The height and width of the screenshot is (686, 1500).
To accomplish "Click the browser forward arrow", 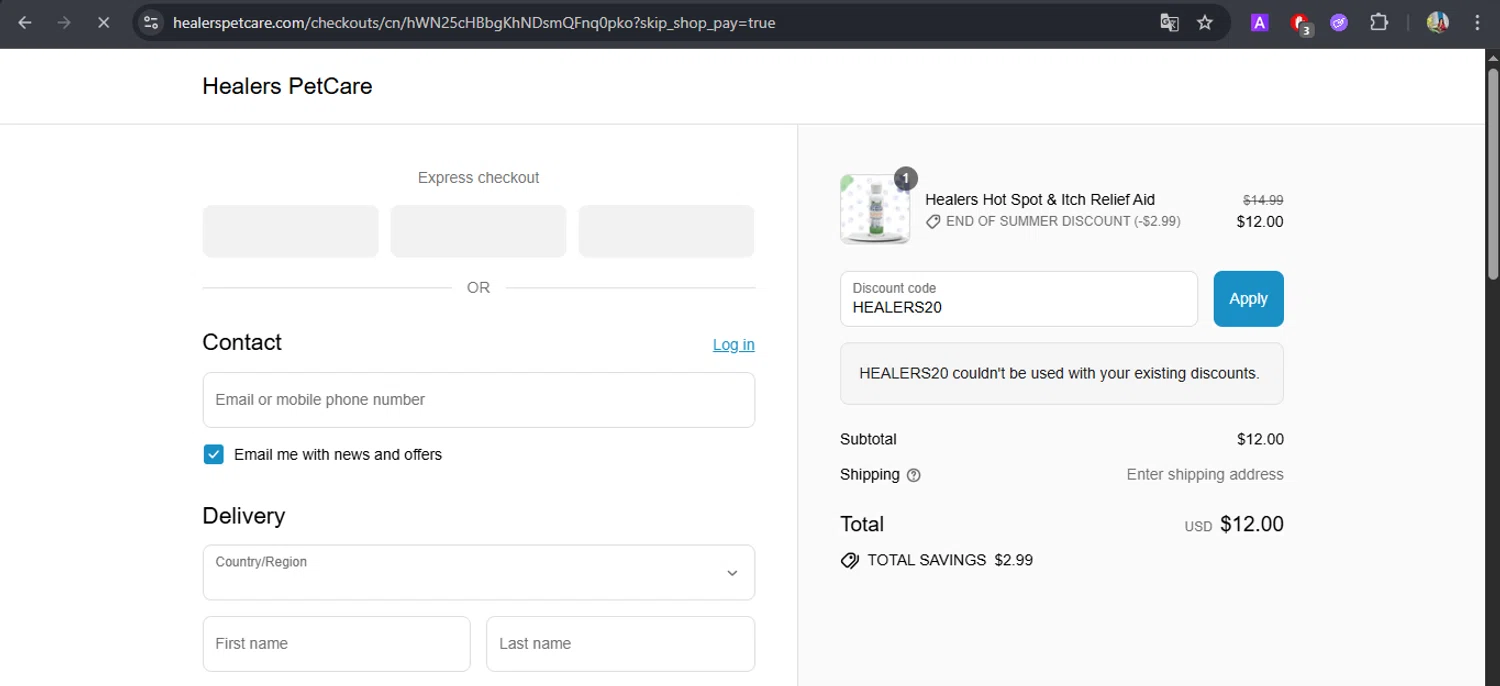I will point(64,22).
